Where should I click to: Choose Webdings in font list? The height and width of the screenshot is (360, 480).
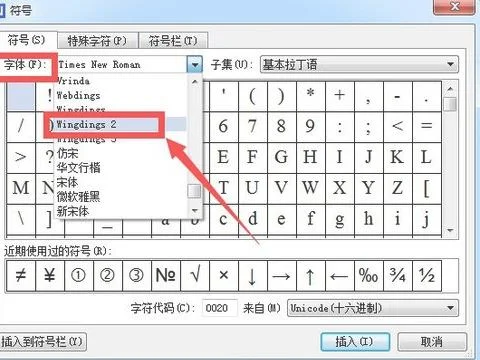click(120, 96)
